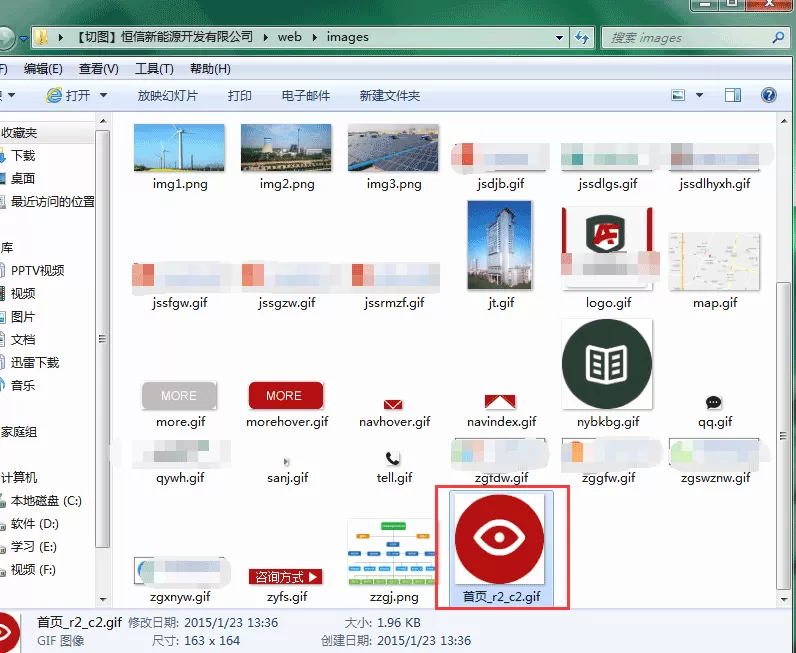
Task: Expand the arrow after company folder breadcrumb
Action: click(265, 37)
